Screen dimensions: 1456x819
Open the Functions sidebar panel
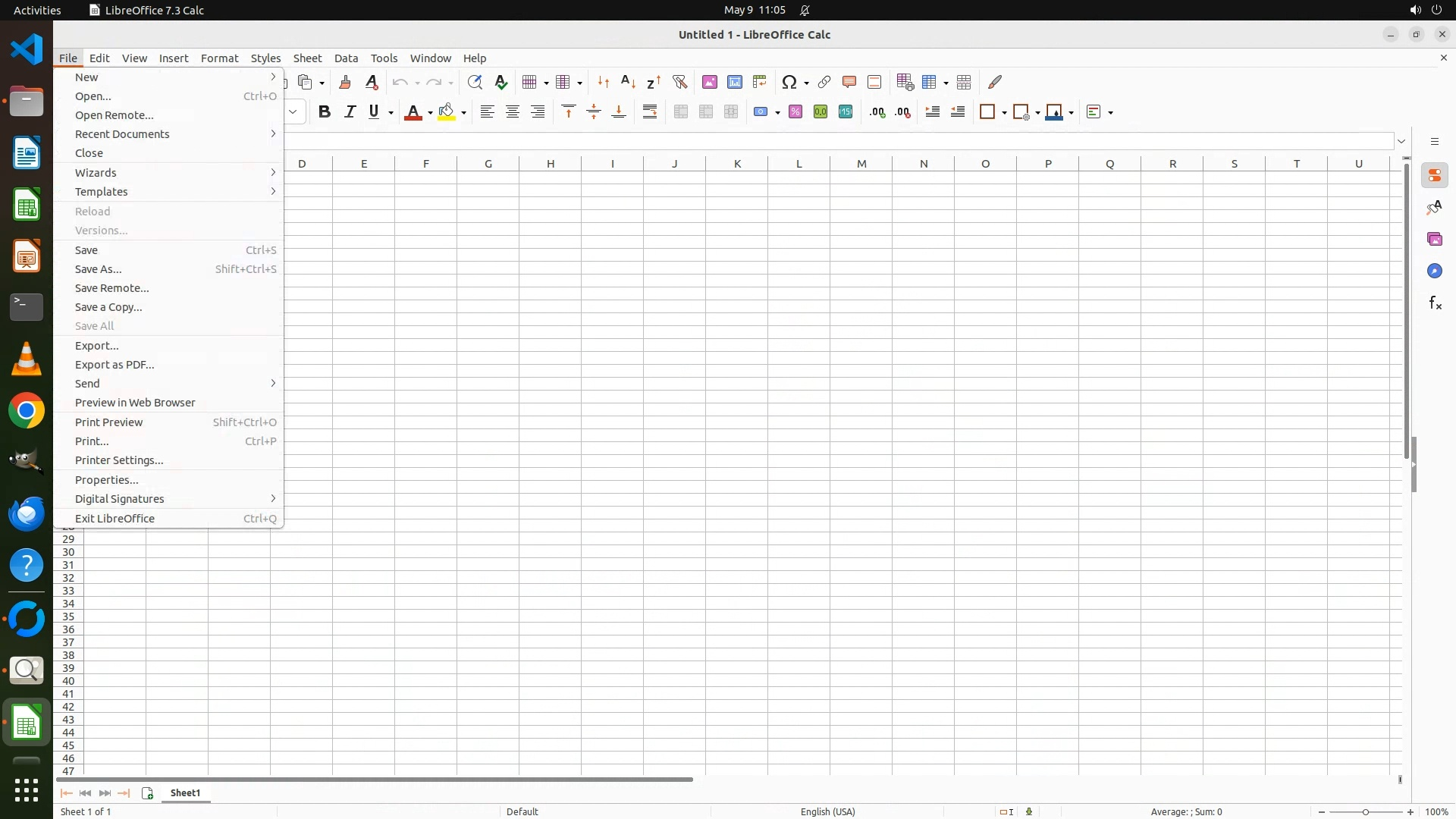[x=1435, y=303]
